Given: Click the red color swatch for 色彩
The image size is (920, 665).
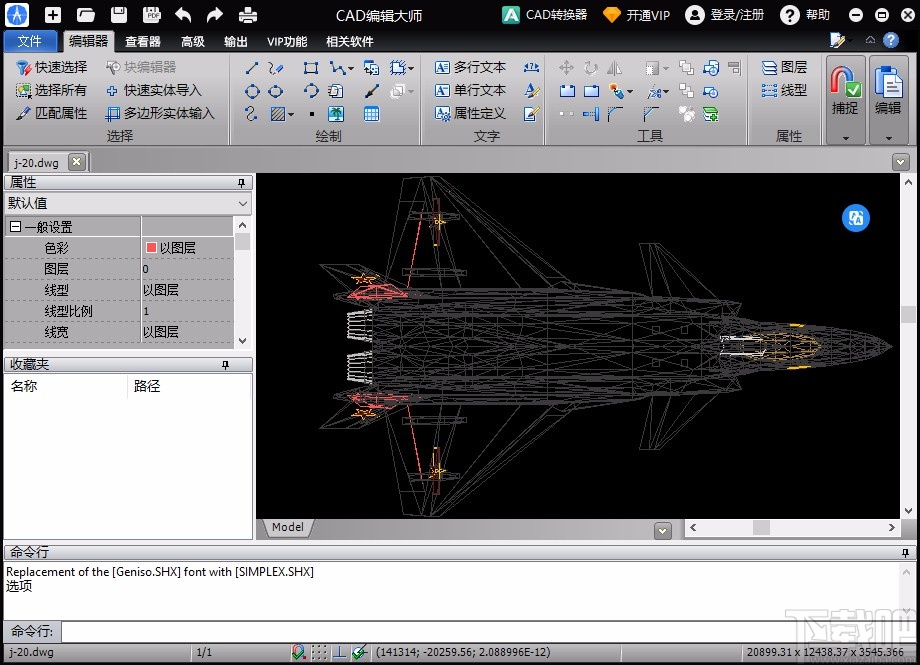Looking at the screenshot, I should point(152,247).
